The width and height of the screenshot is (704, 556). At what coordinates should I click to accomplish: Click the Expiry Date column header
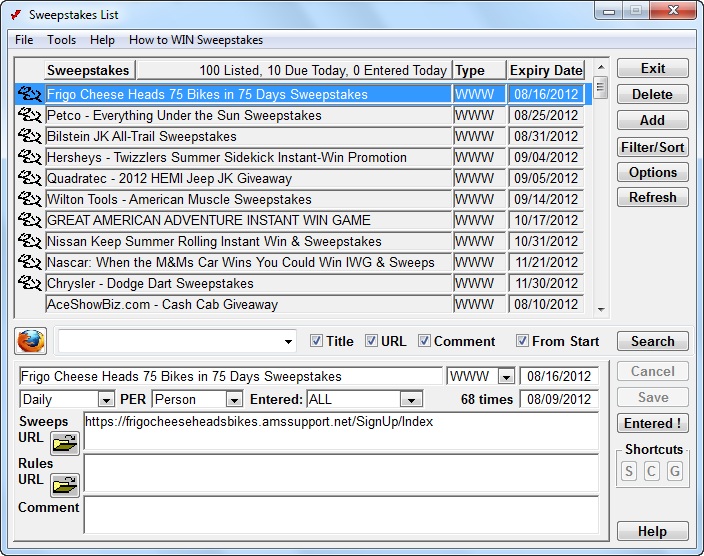coord(546,71)
